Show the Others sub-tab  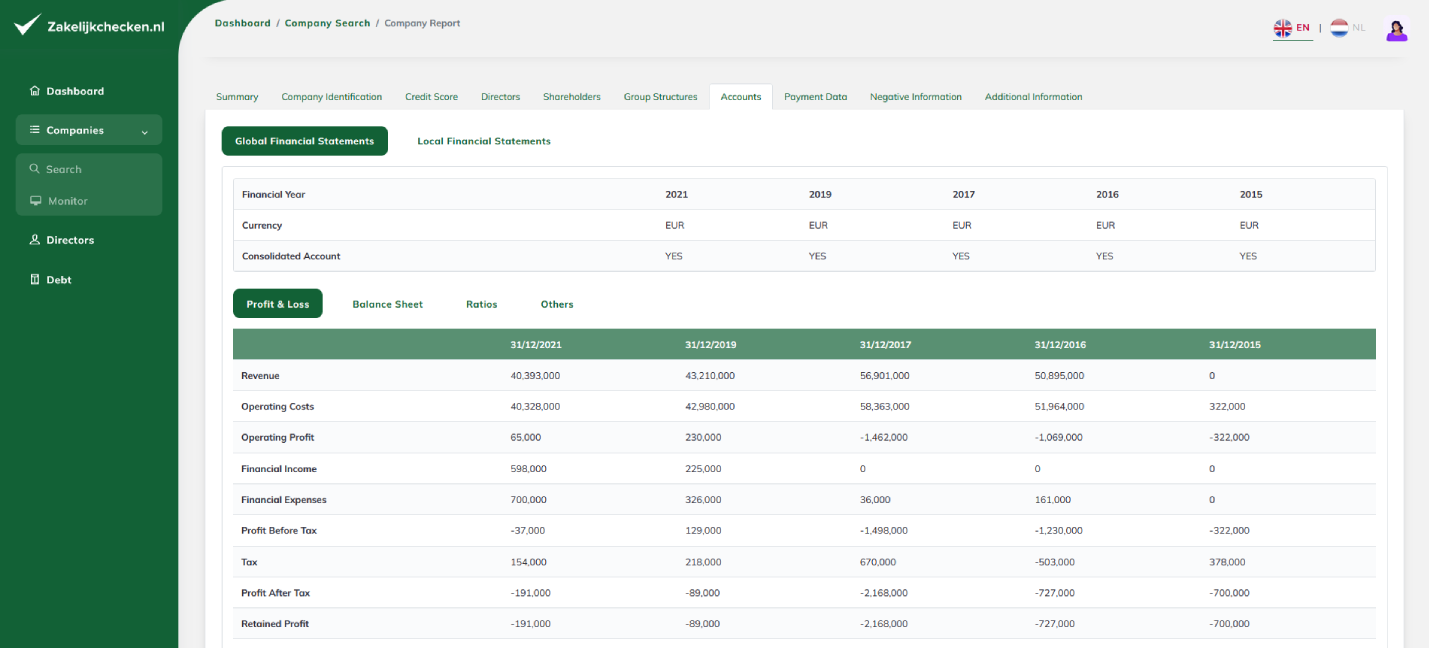pos(557,304)
